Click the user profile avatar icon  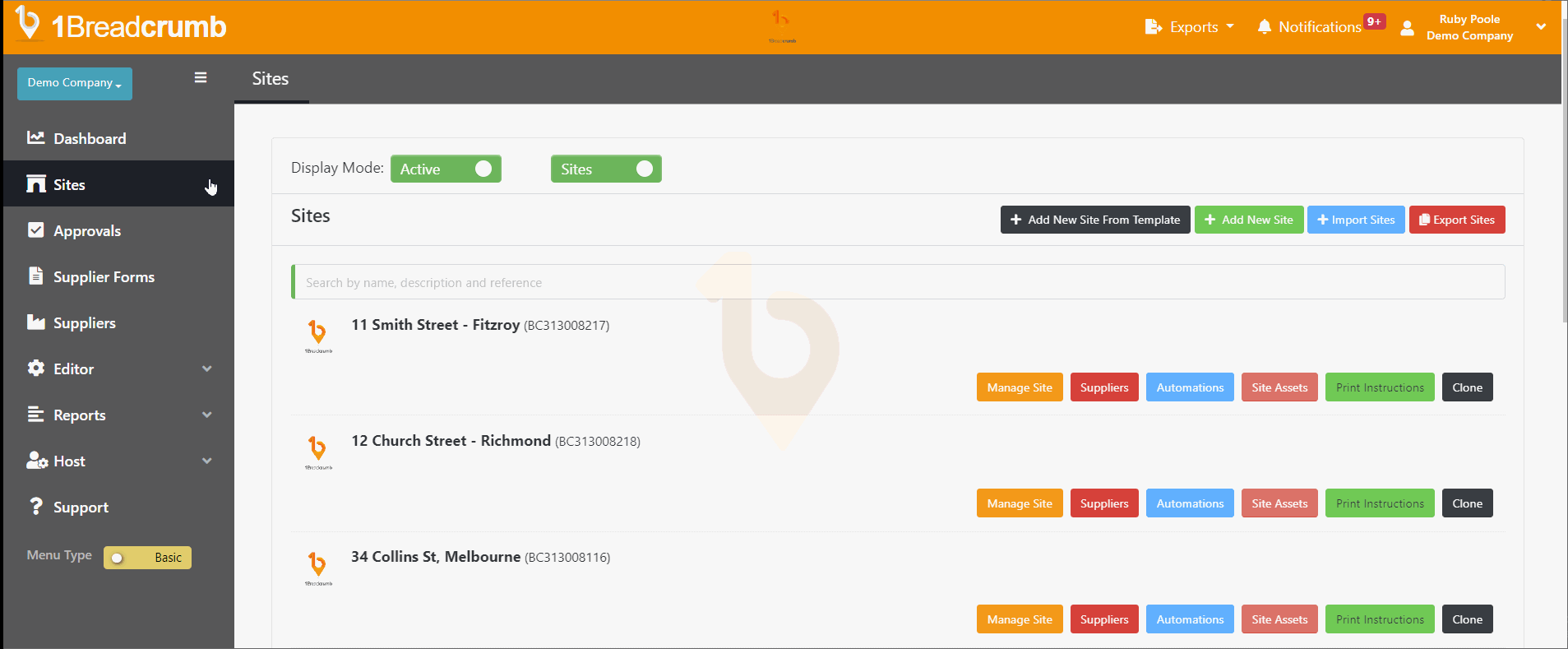pyautogui.click(x=1407, y=28)
